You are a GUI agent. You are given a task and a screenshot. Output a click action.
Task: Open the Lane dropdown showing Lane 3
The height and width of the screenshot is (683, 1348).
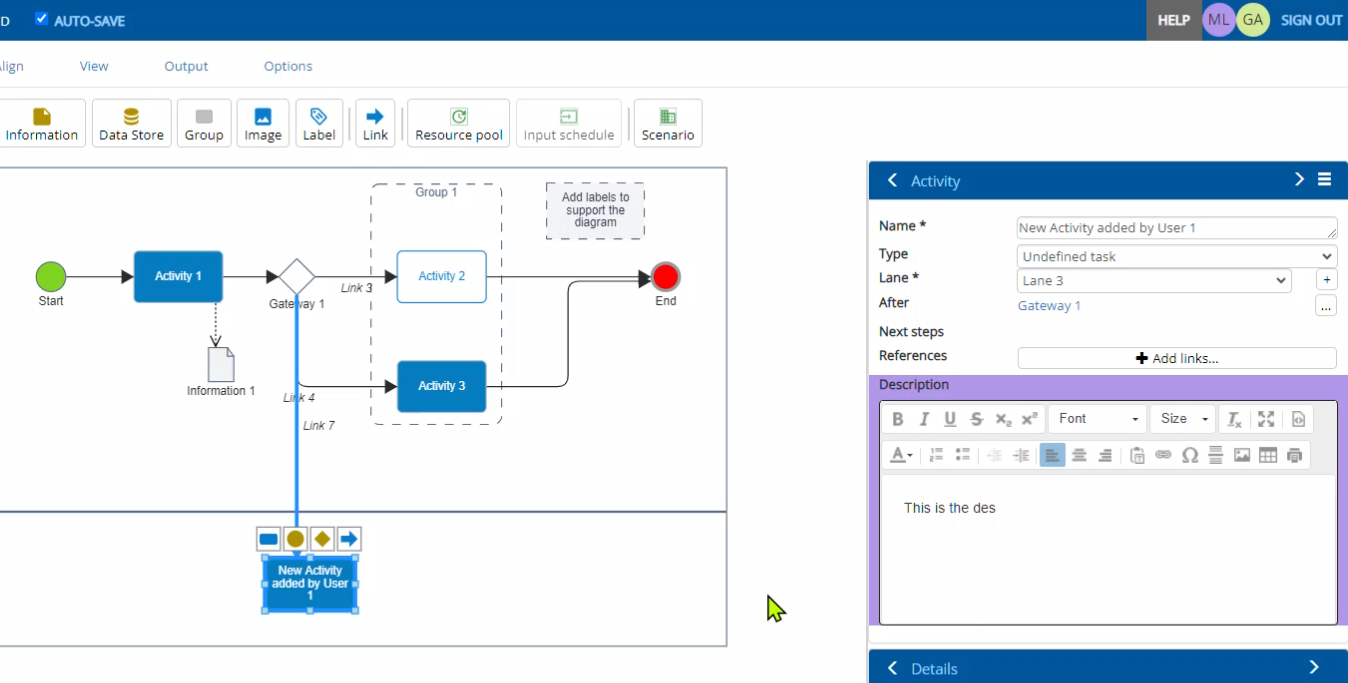click(1153, 281)
